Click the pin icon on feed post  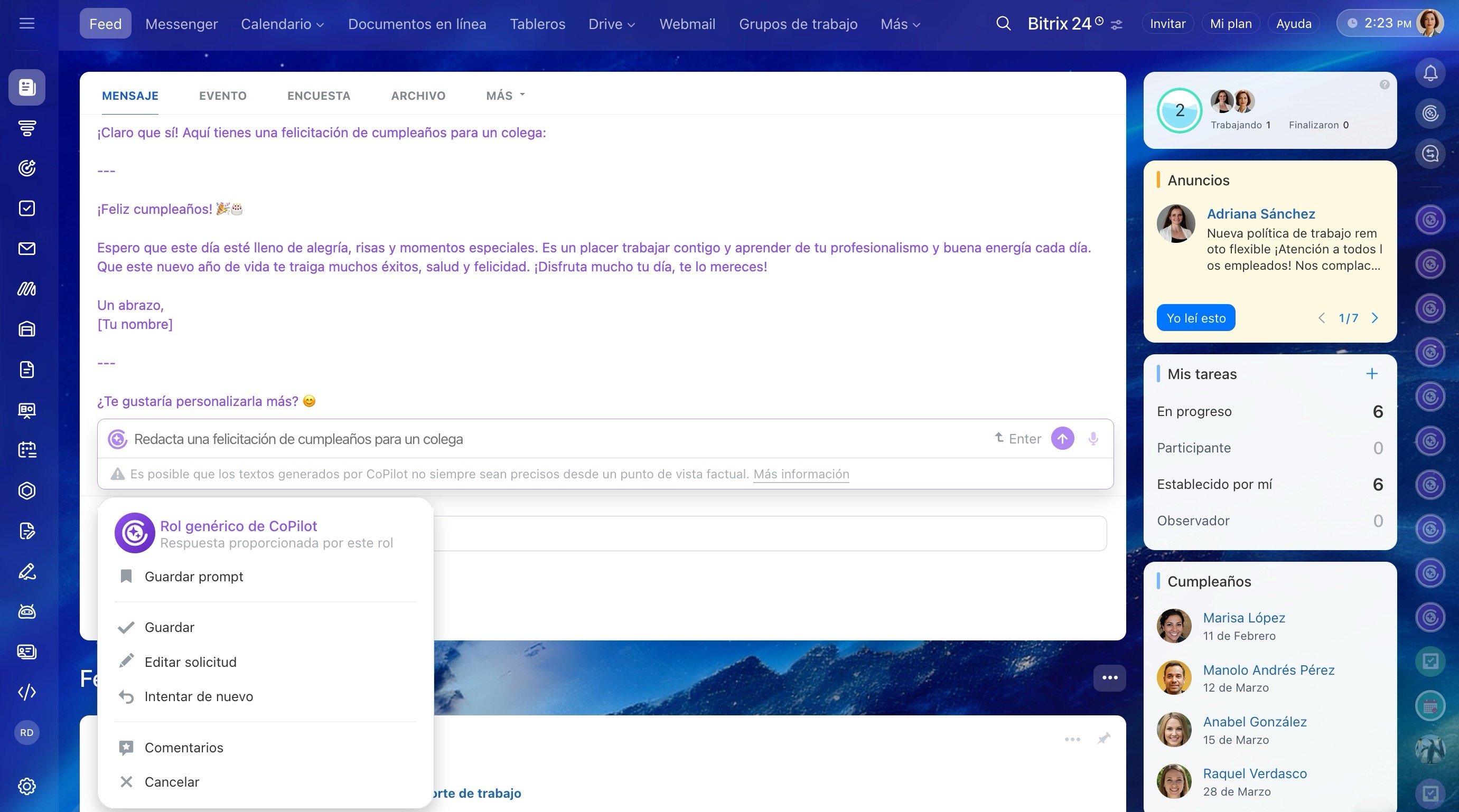1103,739
